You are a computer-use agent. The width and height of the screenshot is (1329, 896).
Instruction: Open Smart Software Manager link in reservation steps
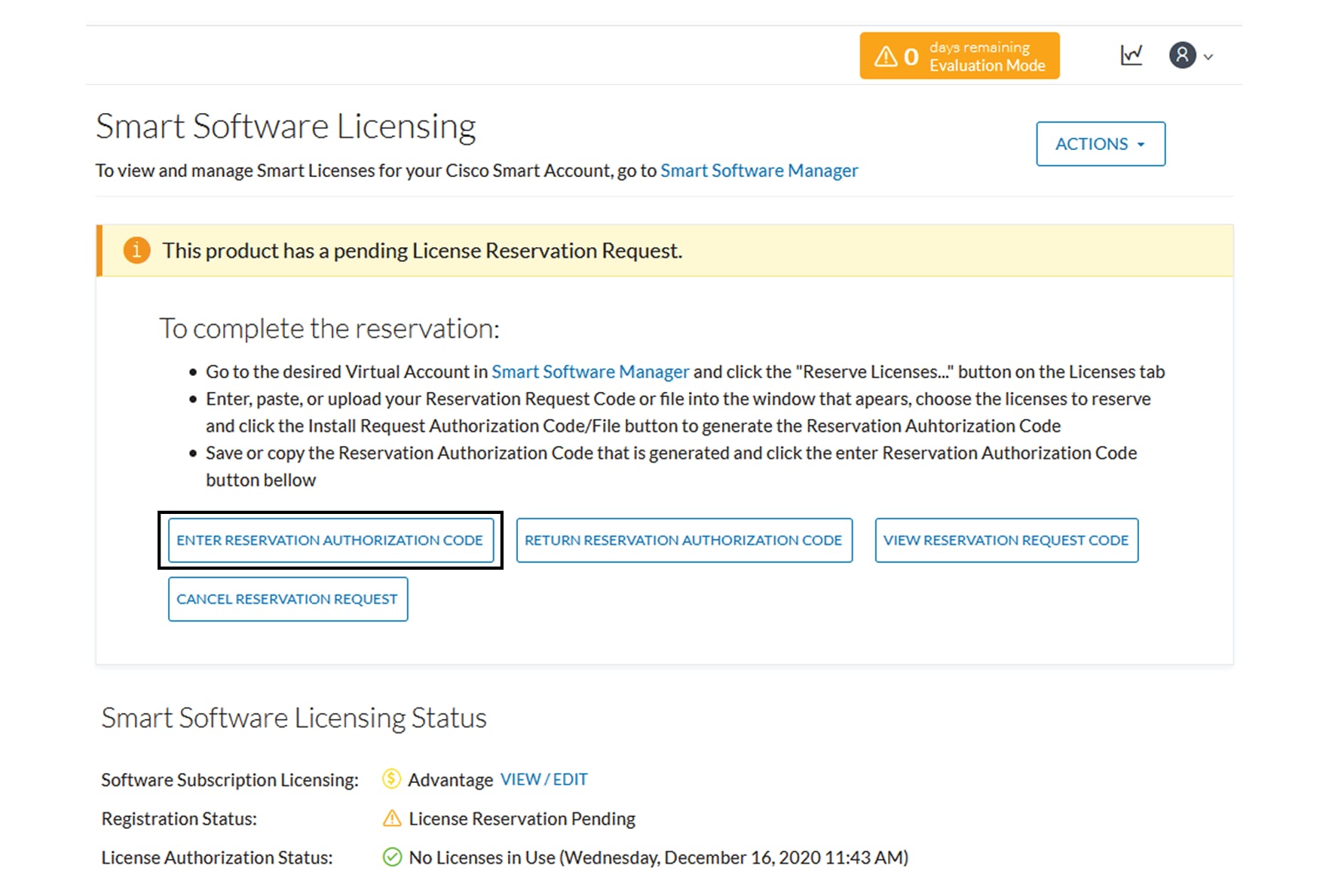click(x=590, y=372)
